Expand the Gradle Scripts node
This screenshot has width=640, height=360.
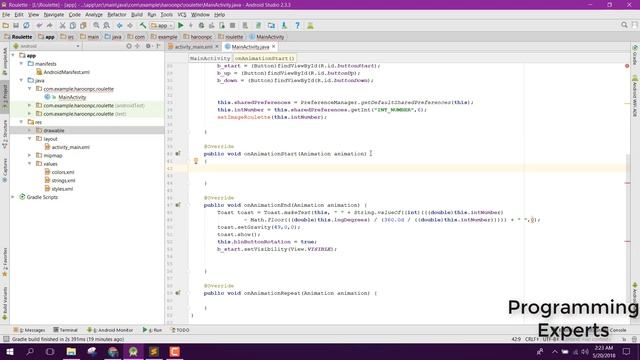[13, 197]
